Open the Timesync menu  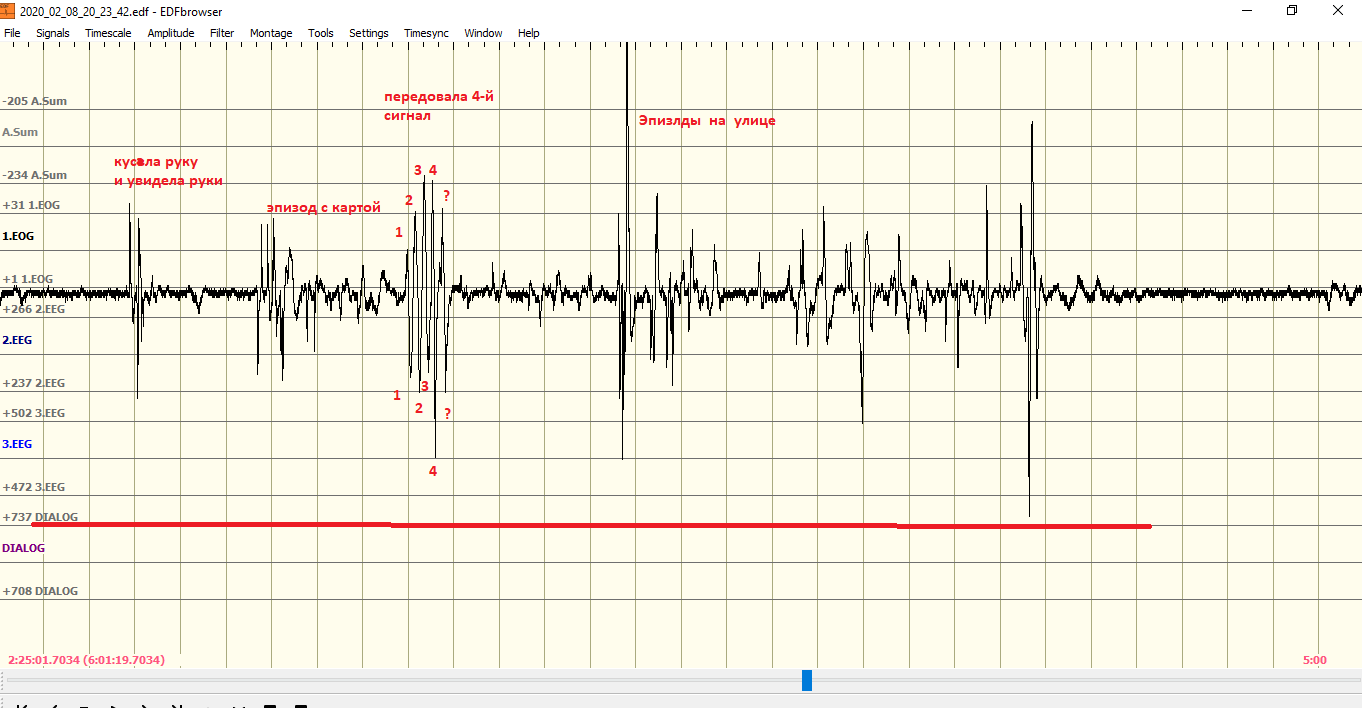pyautogui.click(x=427, y=33)
